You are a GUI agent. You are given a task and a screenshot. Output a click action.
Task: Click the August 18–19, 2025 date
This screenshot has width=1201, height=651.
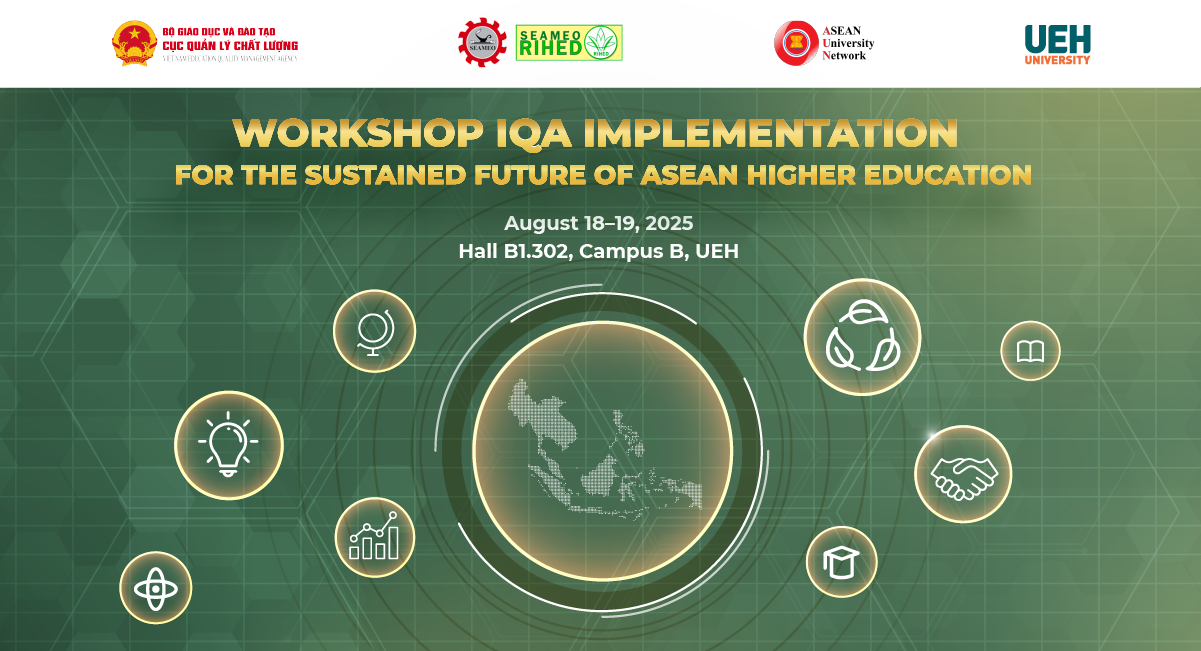(x=598, y=223)
